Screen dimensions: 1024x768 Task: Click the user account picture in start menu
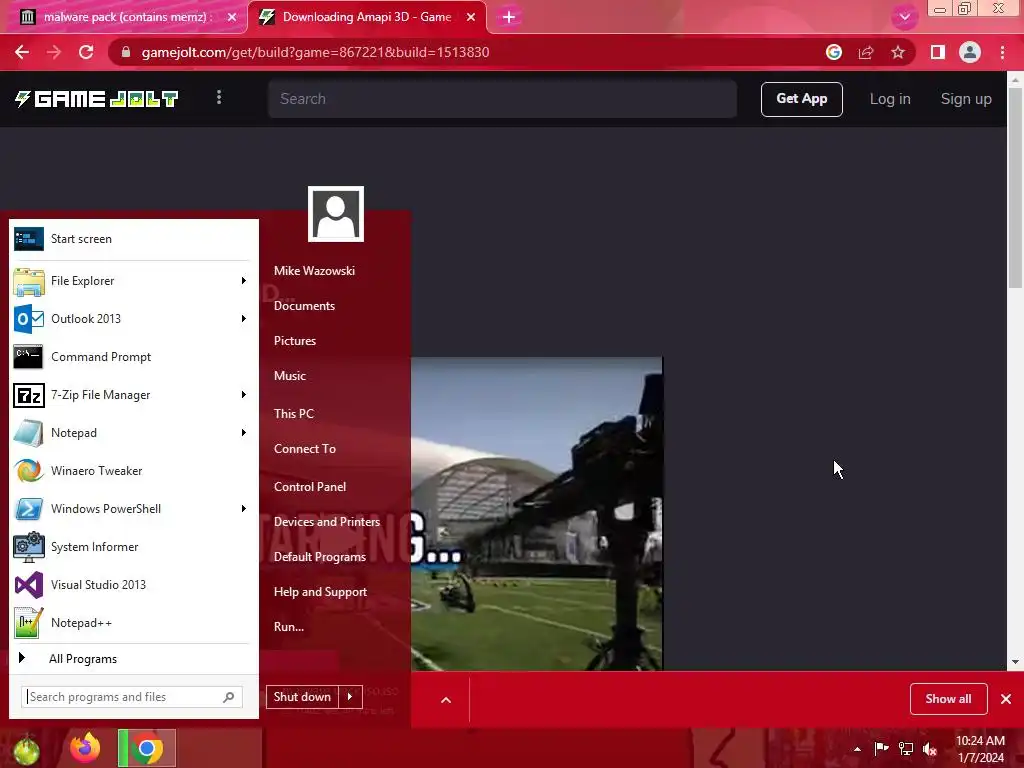point(336,214)
